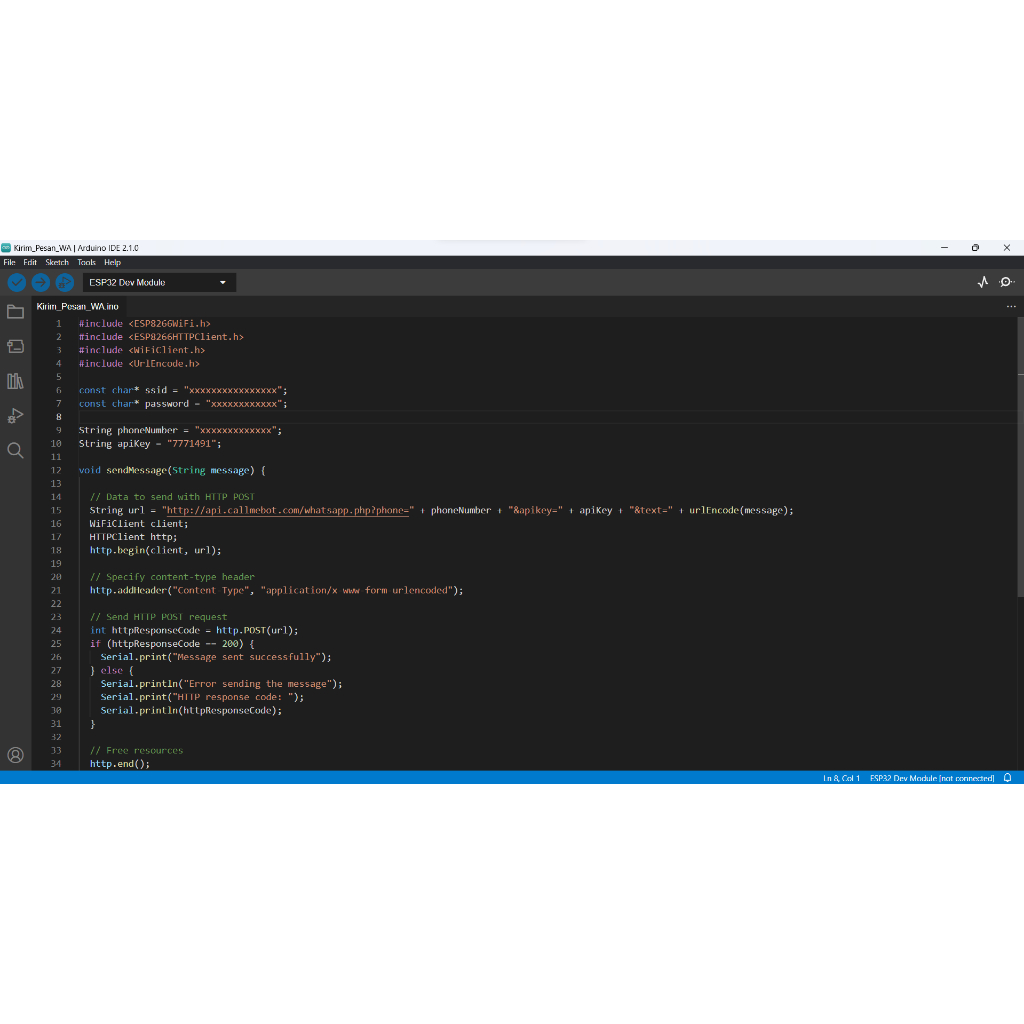Click line number 12 in gutter
Image resolution: width=1024 pixels, height=1024 pixels.
point(56,470)
